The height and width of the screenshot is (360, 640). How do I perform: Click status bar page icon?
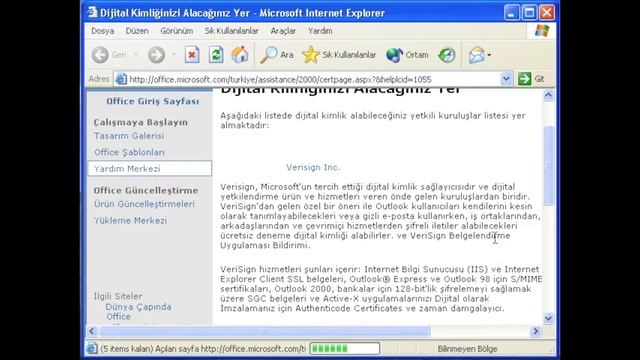92,349
